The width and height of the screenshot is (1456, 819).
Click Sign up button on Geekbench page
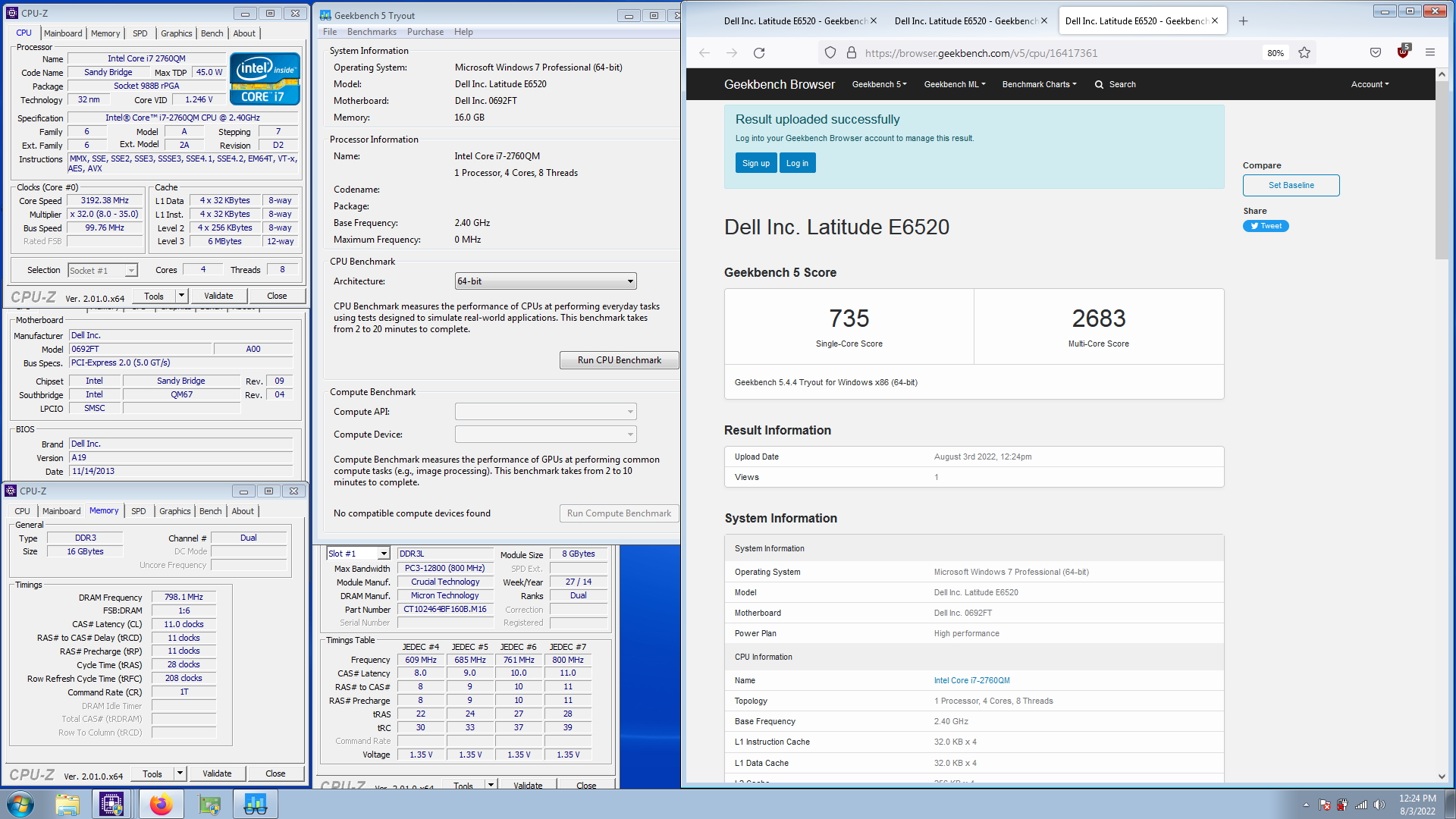(756, 163)
